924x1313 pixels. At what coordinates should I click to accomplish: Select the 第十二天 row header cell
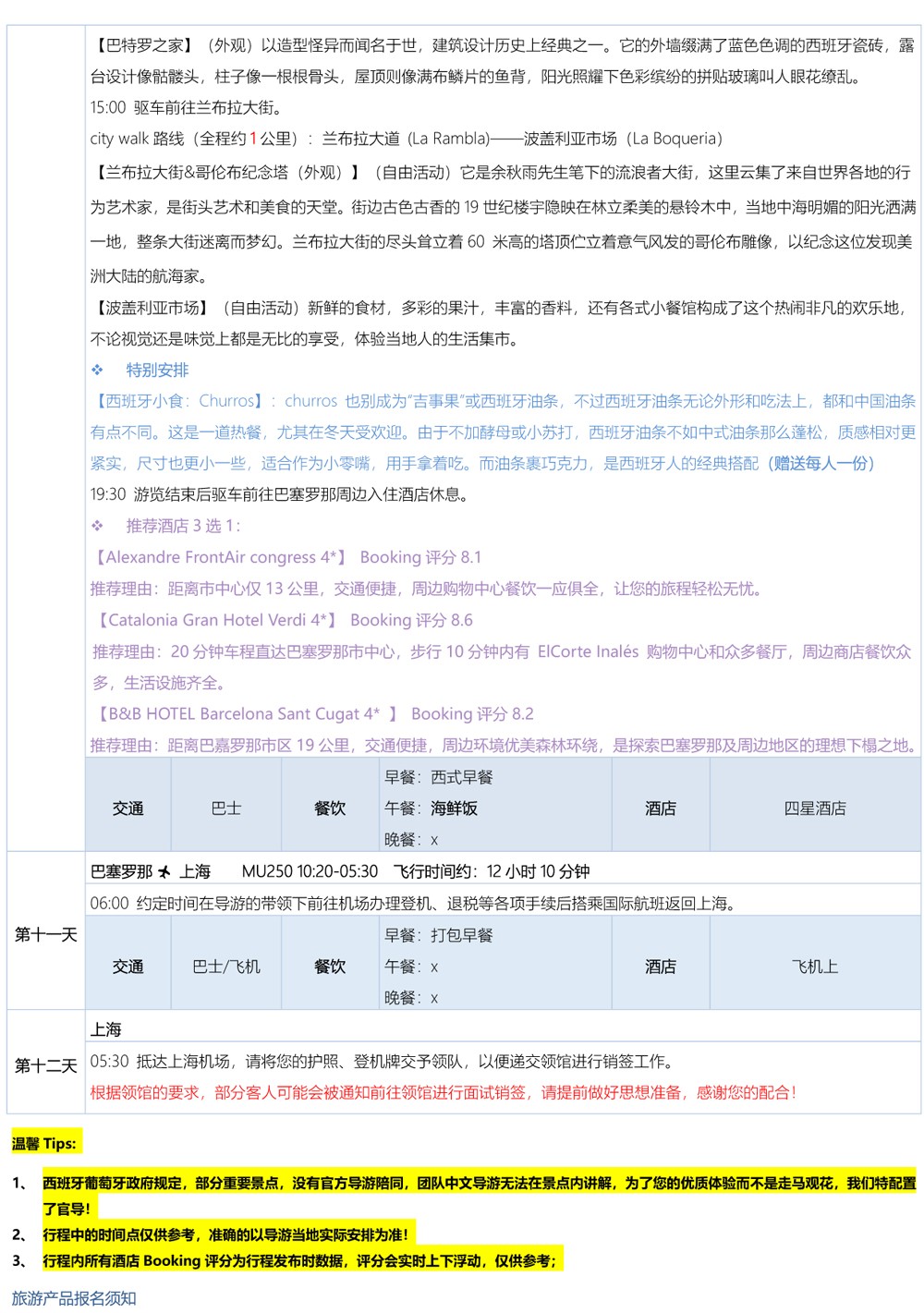tap(45, 1065)
